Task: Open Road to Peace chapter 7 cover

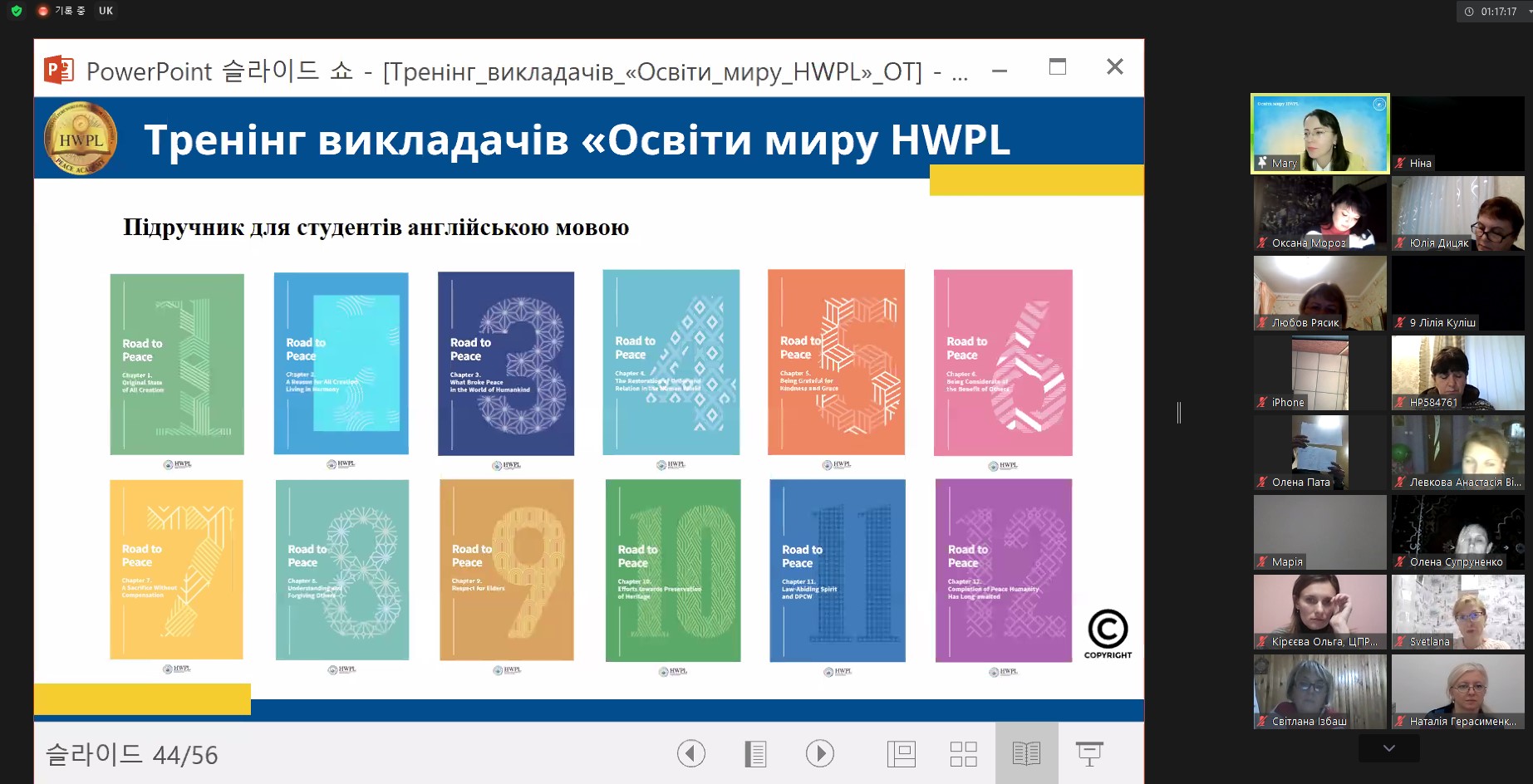Action: [176, 570]
